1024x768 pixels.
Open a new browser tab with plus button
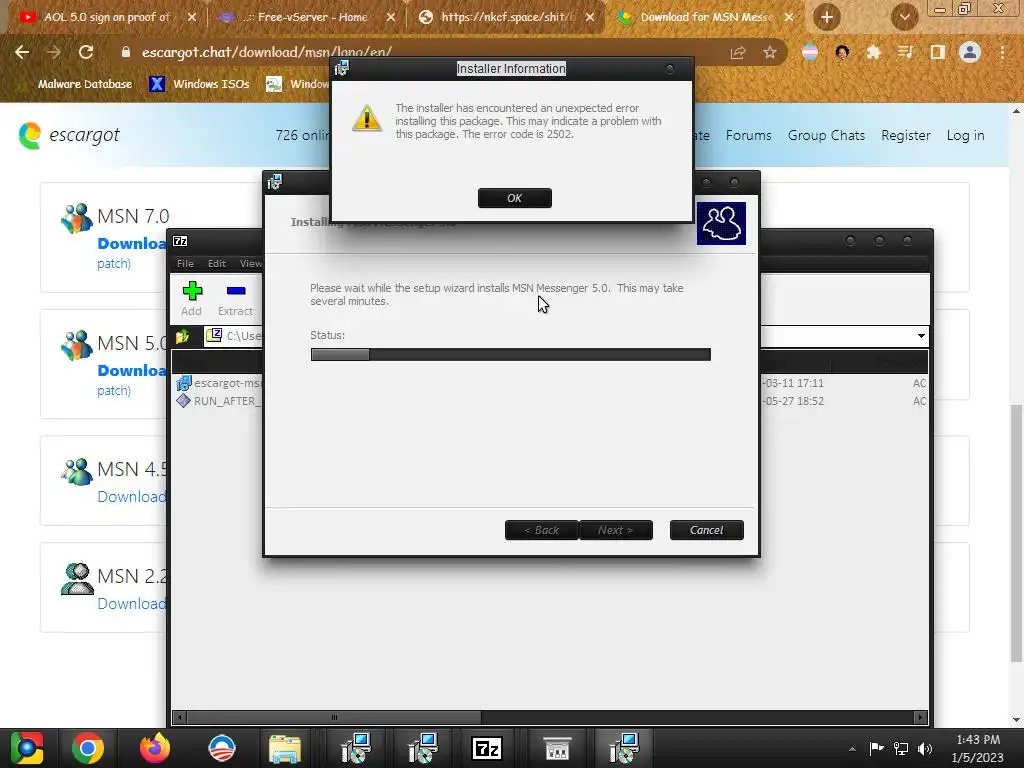click(x=827, y=17)
